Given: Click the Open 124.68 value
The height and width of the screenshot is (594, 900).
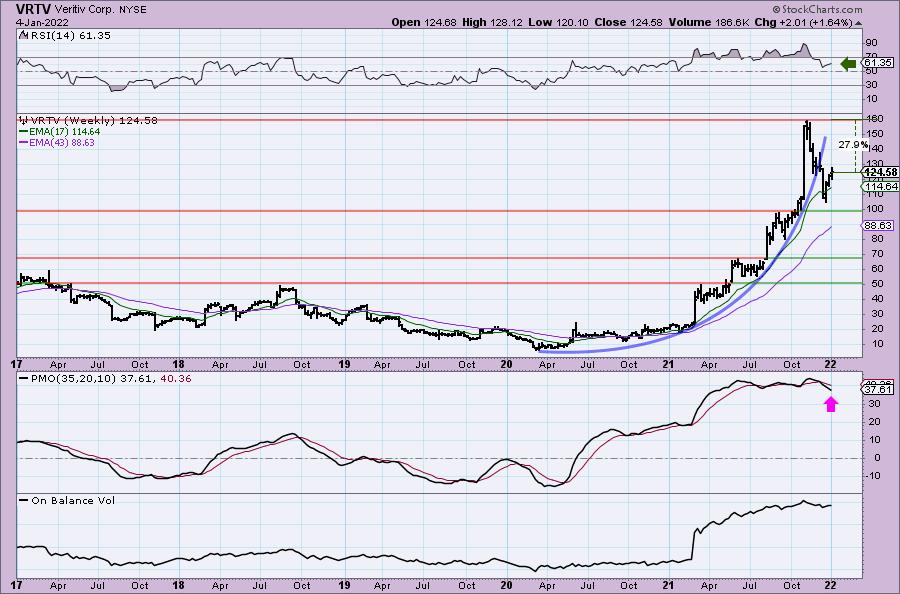Looking at the screenshot, I should pyautogui.click(x=424, y=22).
